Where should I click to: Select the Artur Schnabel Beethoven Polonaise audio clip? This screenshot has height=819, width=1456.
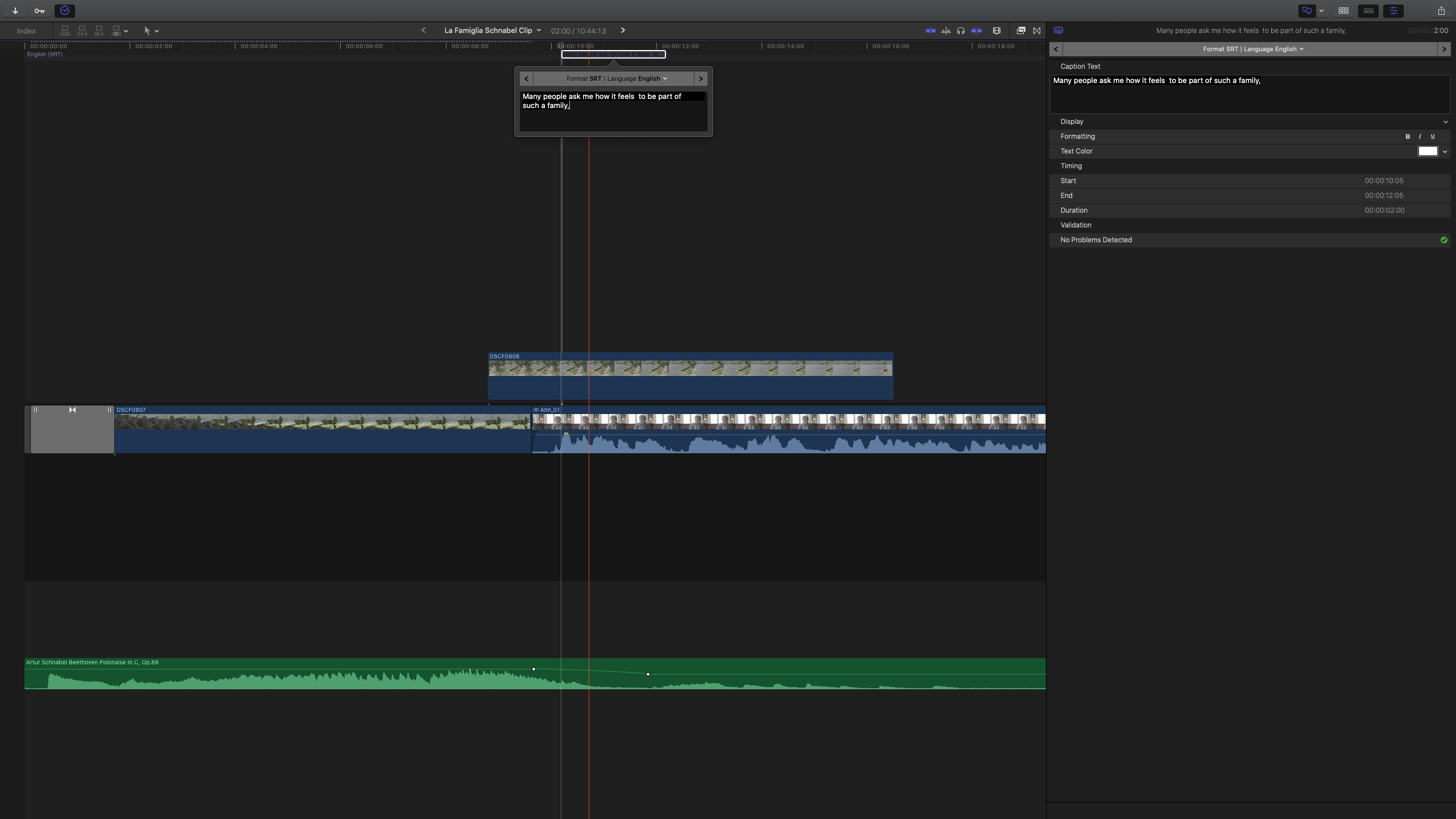535,674
